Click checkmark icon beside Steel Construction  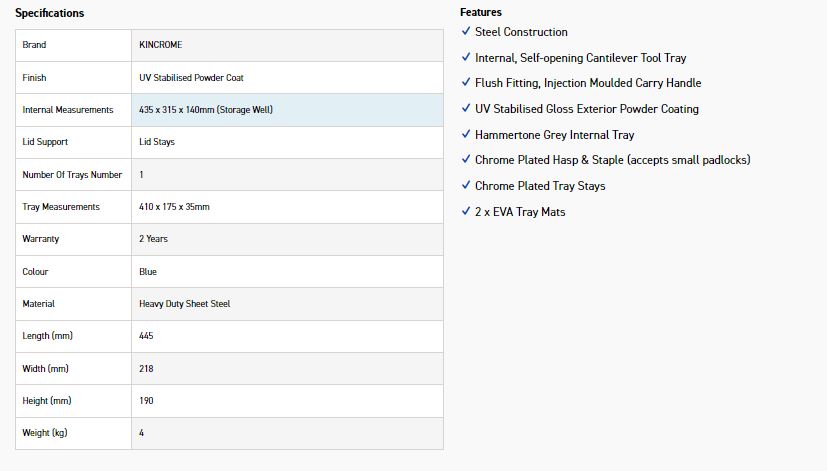466,31
